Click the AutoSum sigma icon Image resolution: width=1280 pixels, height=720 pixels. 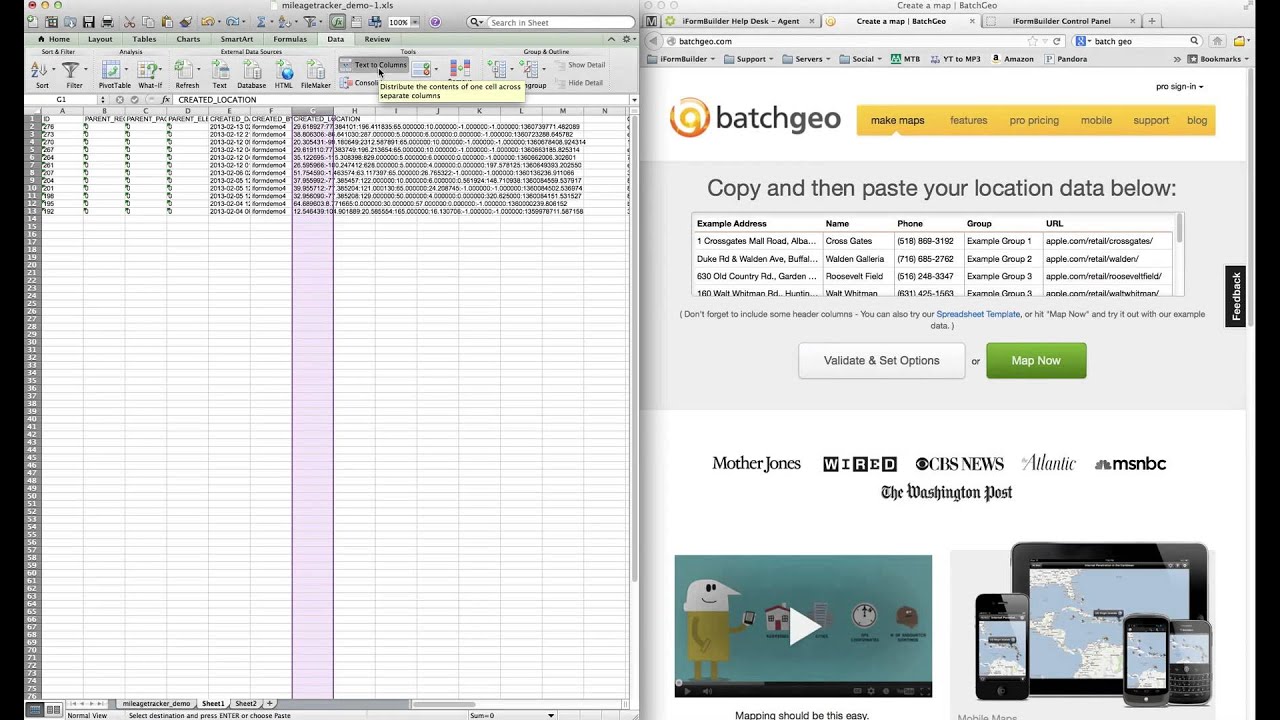(261, 22)
